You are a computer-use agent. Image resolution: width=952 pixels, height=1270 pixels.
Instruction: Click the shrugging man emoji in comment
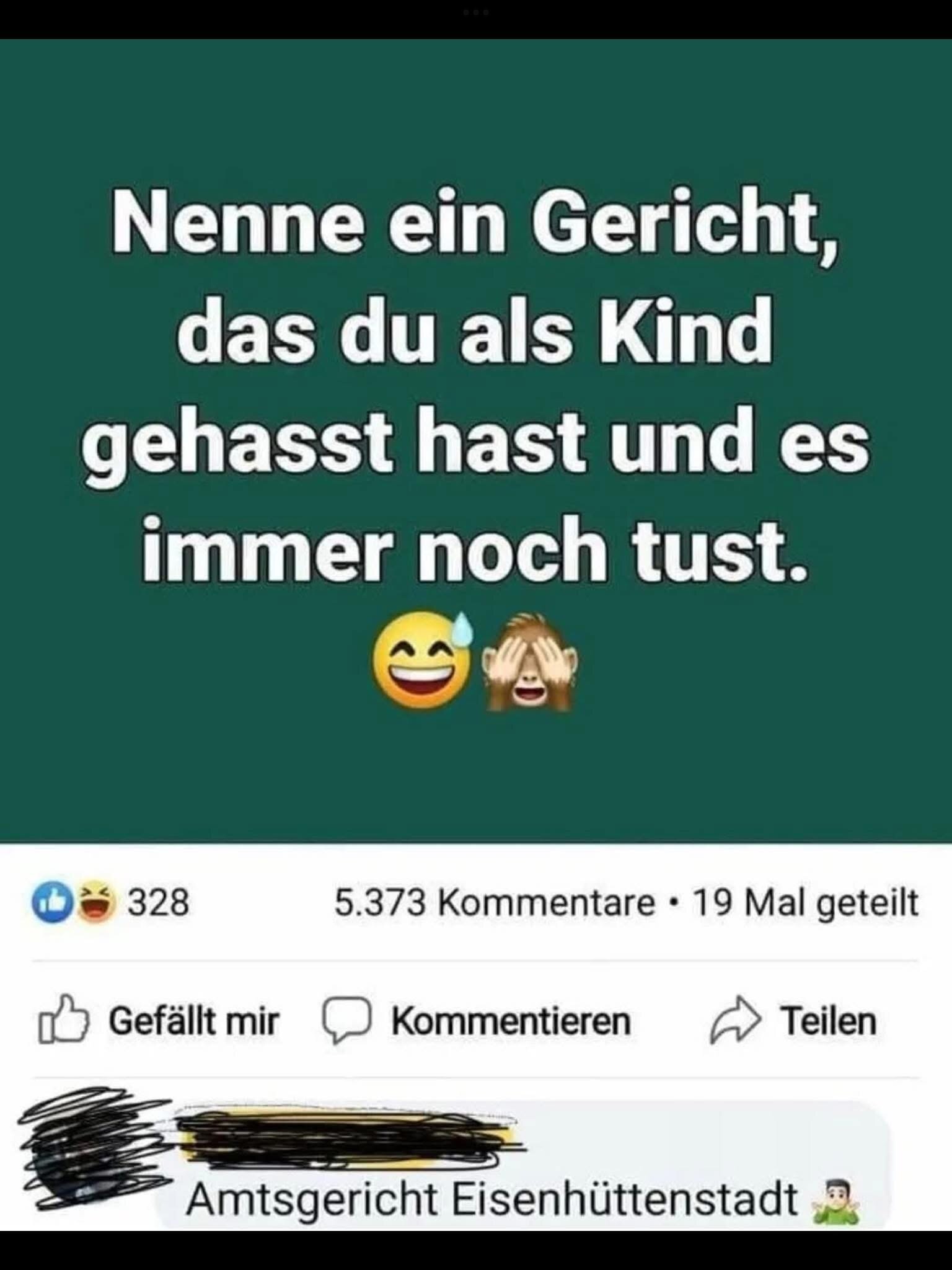tap(835, 1202)
